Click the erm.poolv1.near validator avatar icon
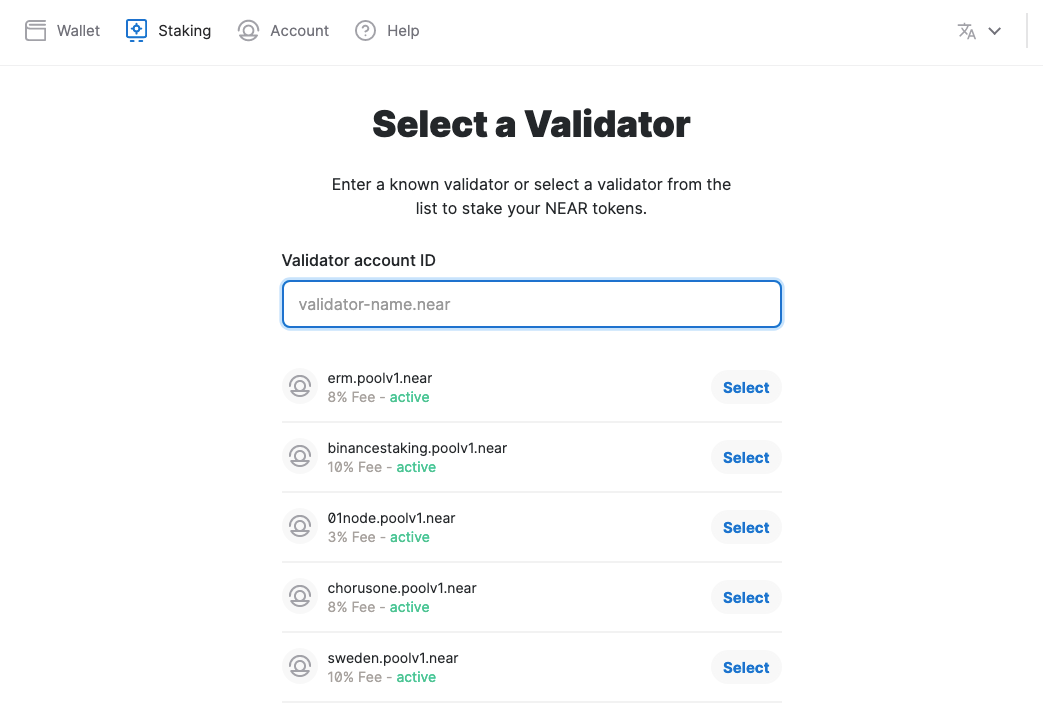 [300, 387]
